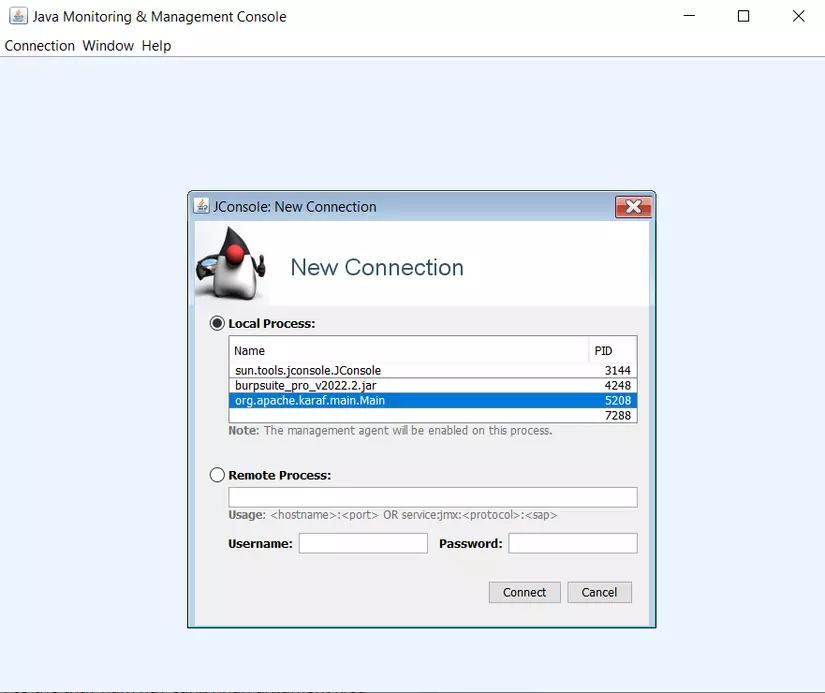Screen dimensions: 825x693
Task: Click the Duke mascot image
Action: (231, 264)
